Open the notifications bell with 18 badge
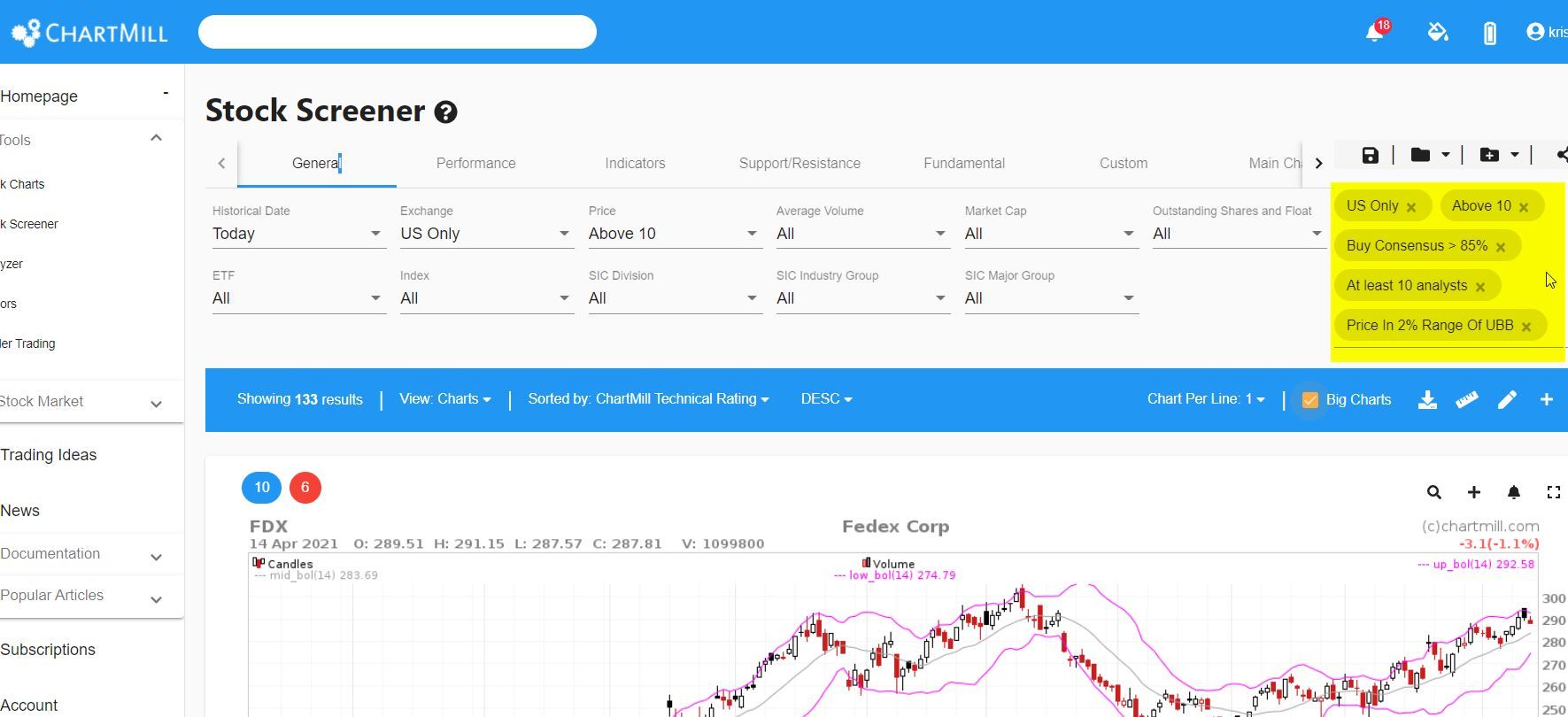The width and height of the screenshot is (1568, 717). point(1376,32)
